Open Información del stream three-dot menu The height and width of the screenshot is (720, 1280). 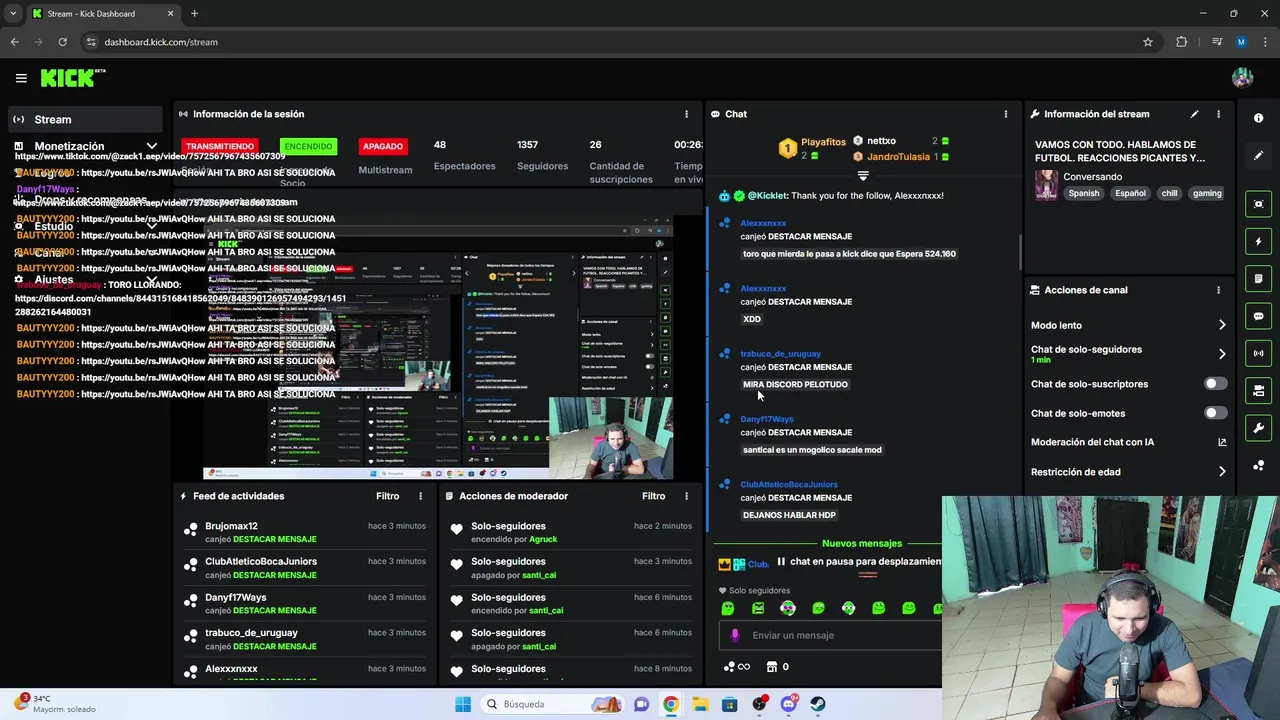[1218, 114]
